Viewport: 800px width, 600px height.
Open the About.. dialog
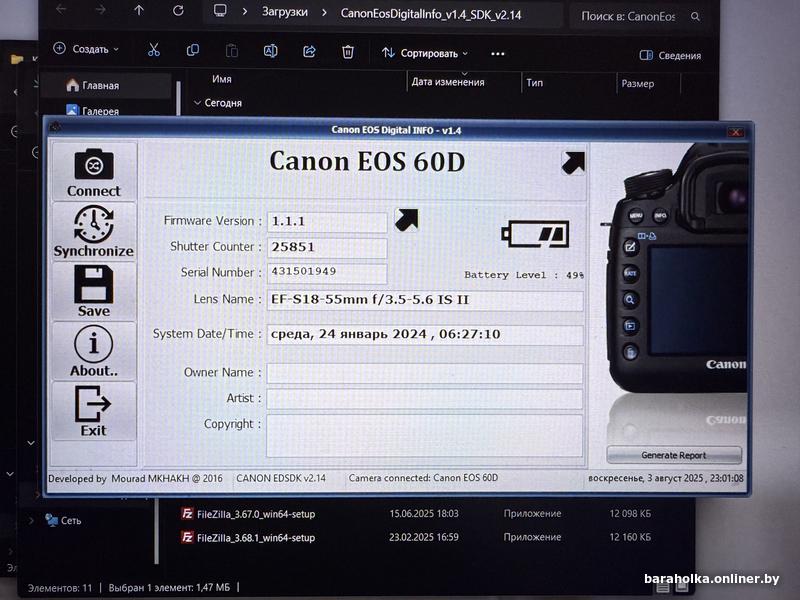(x=94, y=351)
